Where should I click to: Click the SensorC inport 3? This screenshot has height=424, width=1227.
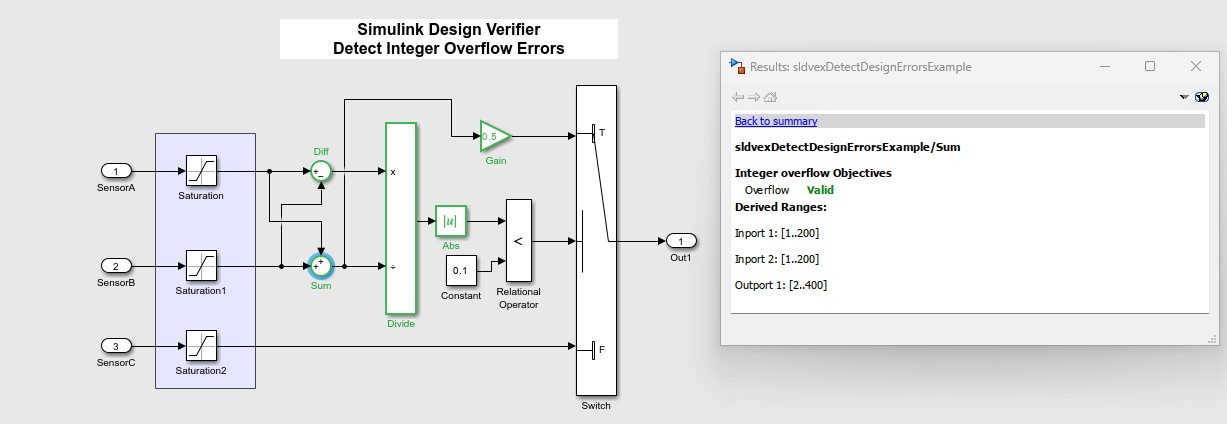[x=116, y=346]
